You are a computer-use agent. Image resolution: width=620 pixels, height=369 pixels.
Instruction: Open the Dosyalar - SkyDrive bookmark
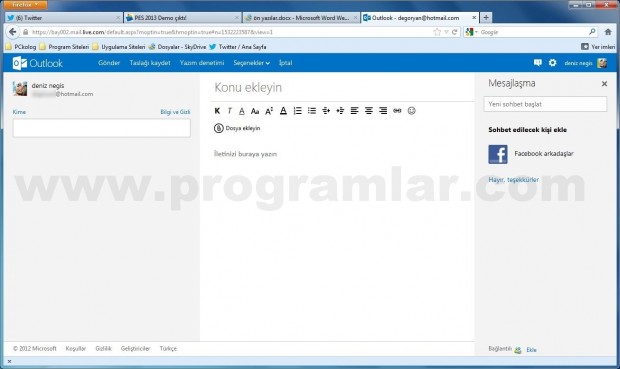coord(177,47)
